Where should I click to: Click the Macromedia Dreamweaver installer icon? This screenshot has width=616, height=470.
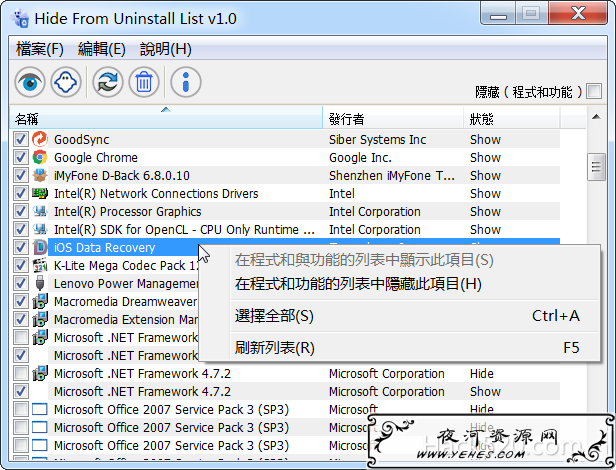click(40, 301)
